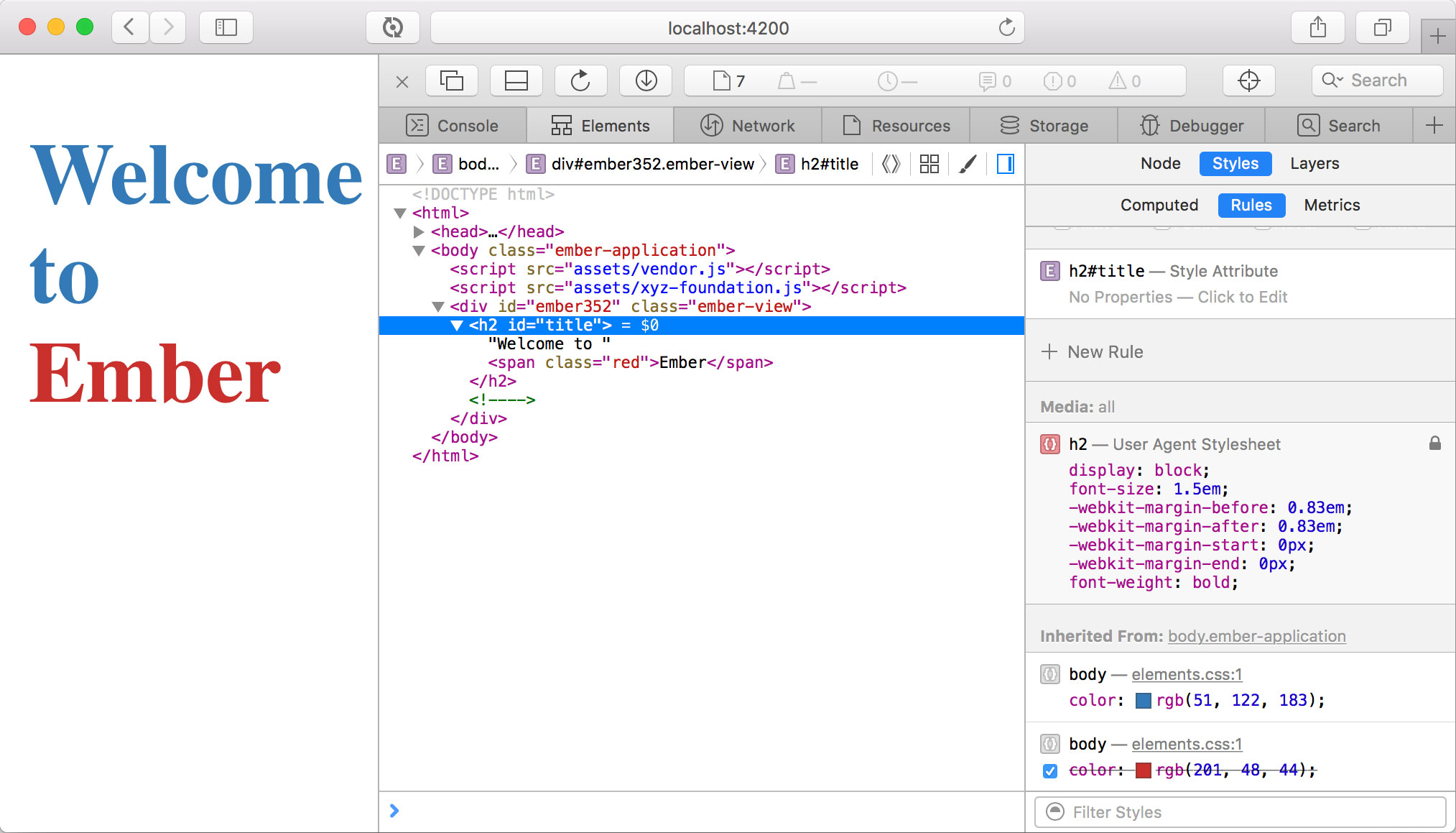
Task: Open the download web archive icon
Action: (645, 80)
